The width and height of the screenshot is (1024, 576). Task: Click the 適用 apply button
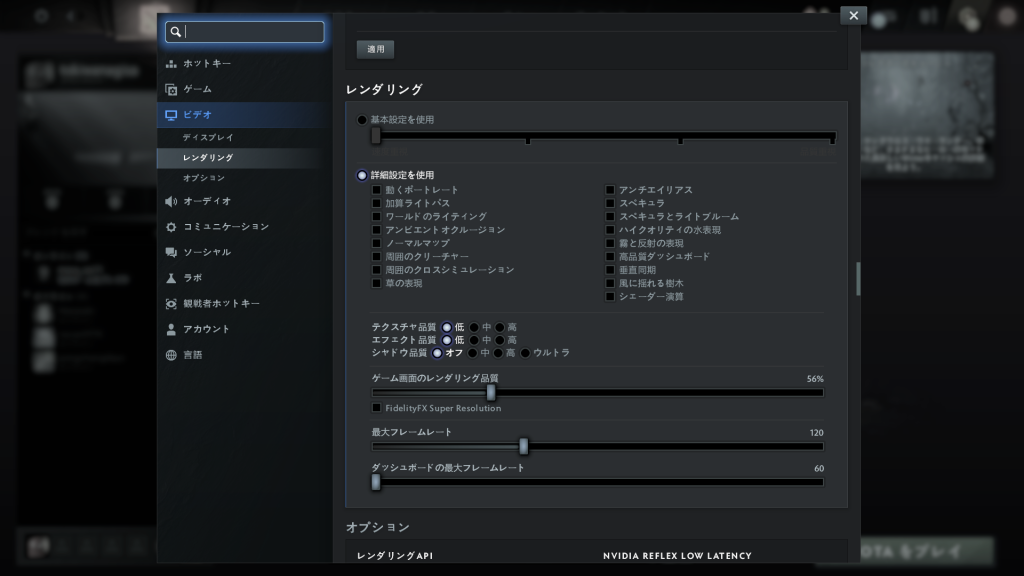click(375, 49)
